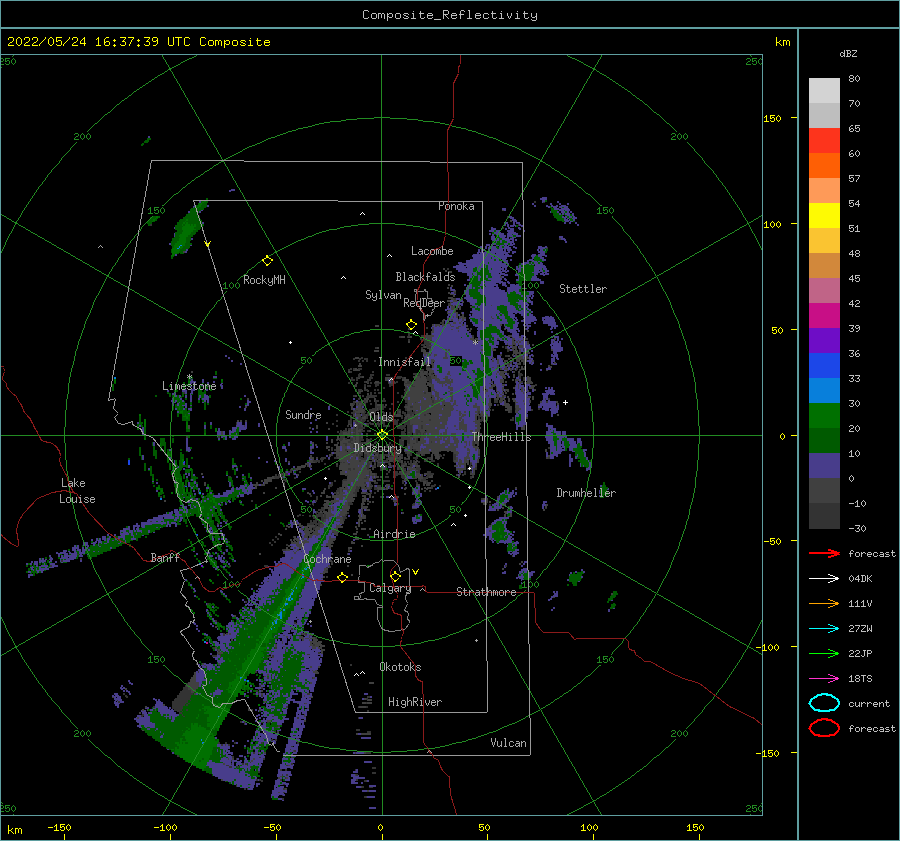The image size is (900, 841).
Task: Click the 150 tick on bottom km axis
Action: pyautogui.click(x=695, y=827)
